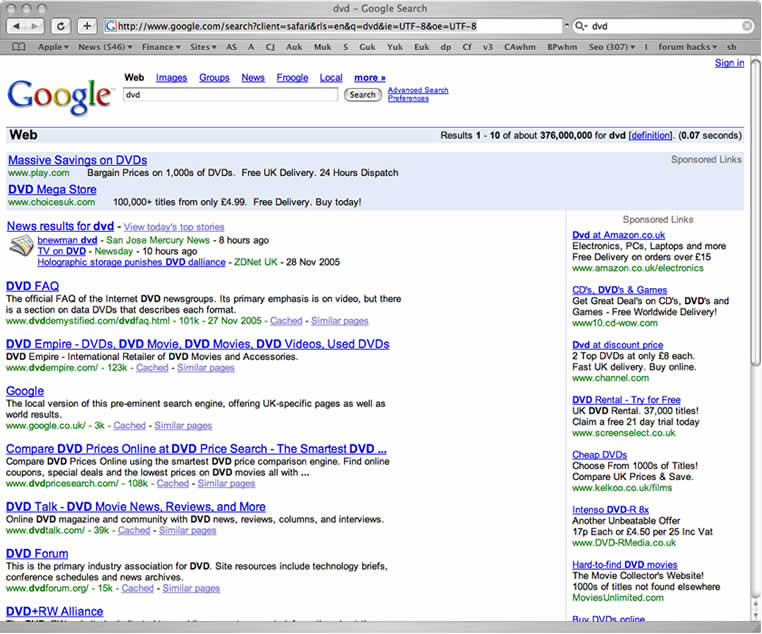Reload the page with the refresh button
Viewport: 762px width, 634px height.
tap(62, 26)
